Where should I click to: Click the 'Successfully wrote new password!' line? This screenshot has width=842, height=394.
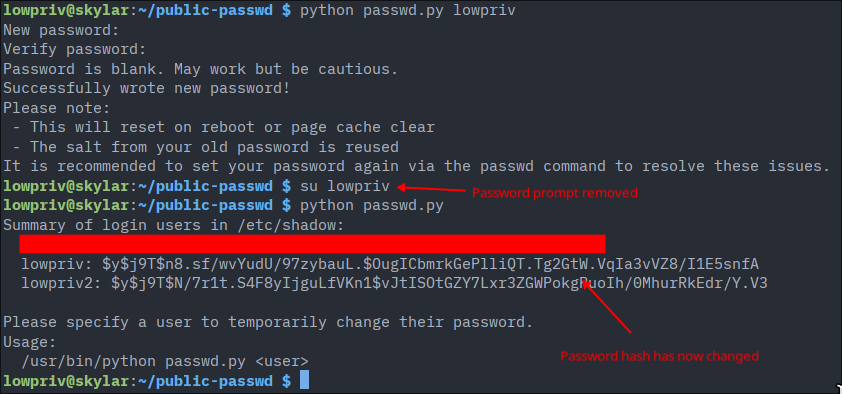[x=147, y=88]
